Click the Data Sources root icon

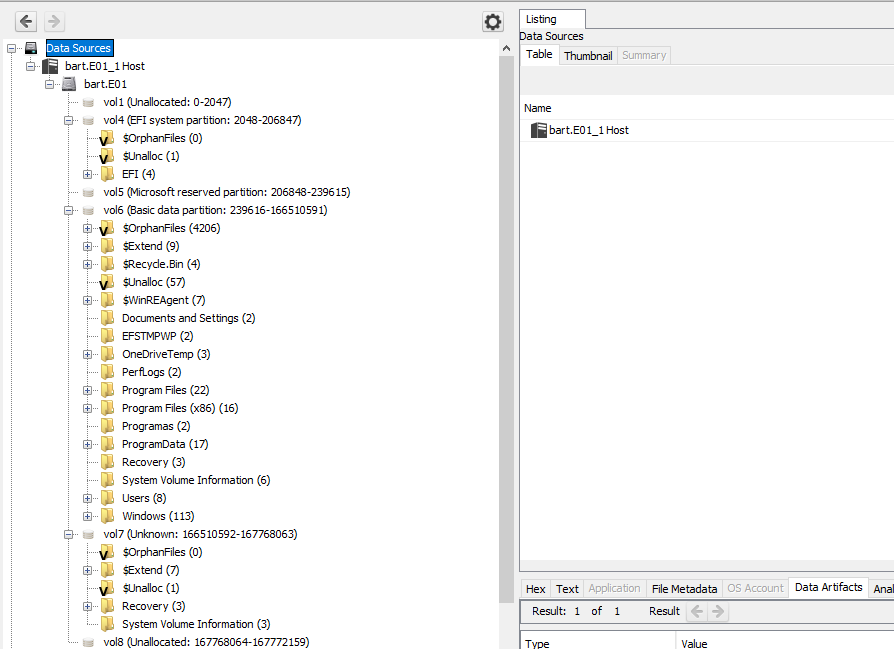tap(31, 48)
